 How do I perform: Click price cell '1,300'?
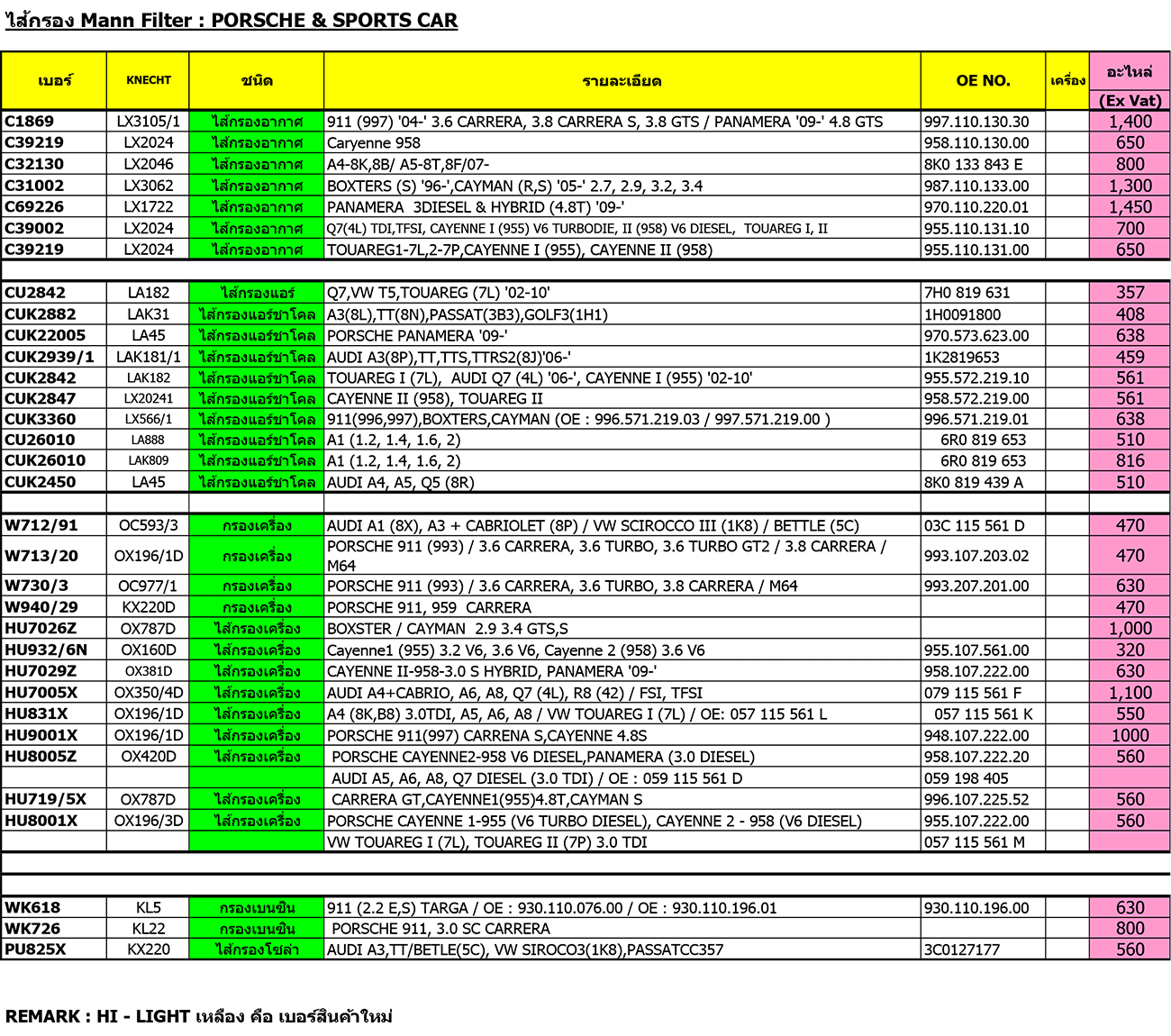1130,186
